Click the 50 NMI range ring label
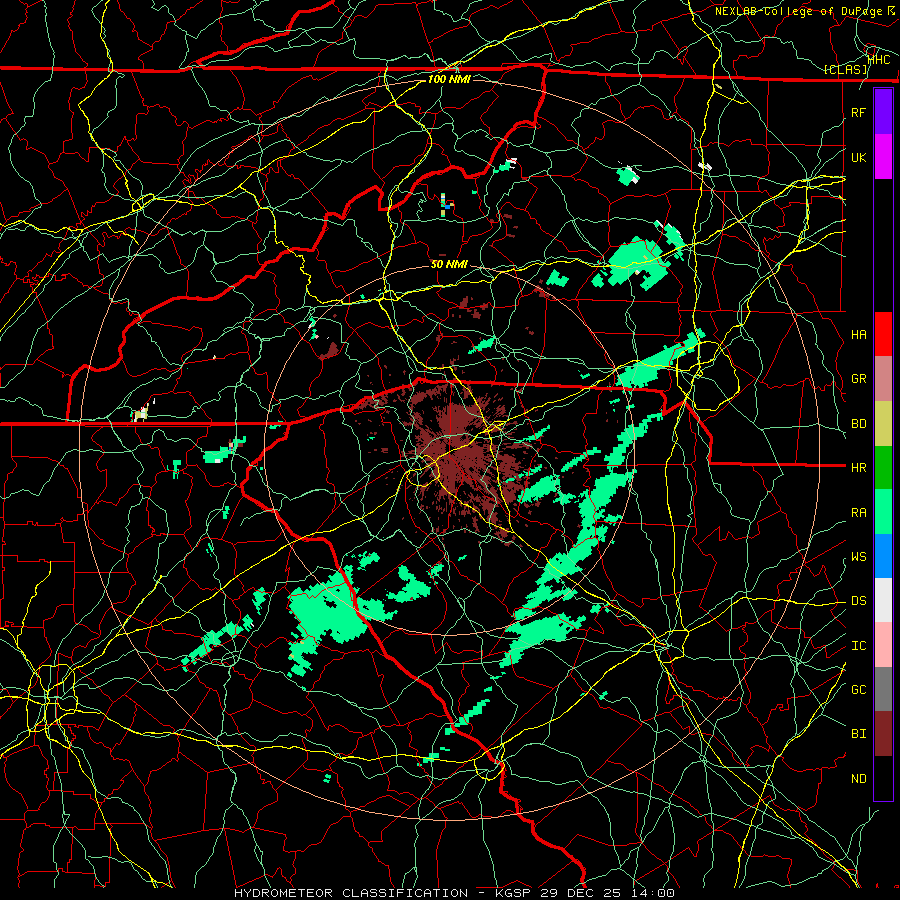900x900 pixels. [449, 264]
